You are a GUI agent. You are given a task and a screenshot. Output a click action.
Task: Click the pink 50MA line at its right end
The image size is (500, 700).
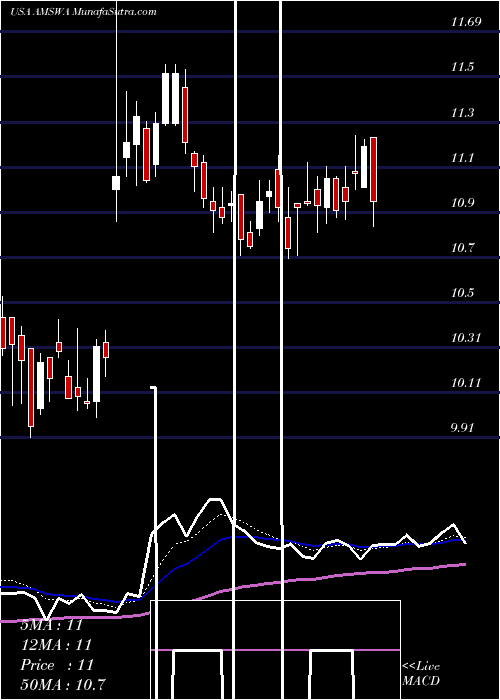pyautogui.click(x=463, y=564)
